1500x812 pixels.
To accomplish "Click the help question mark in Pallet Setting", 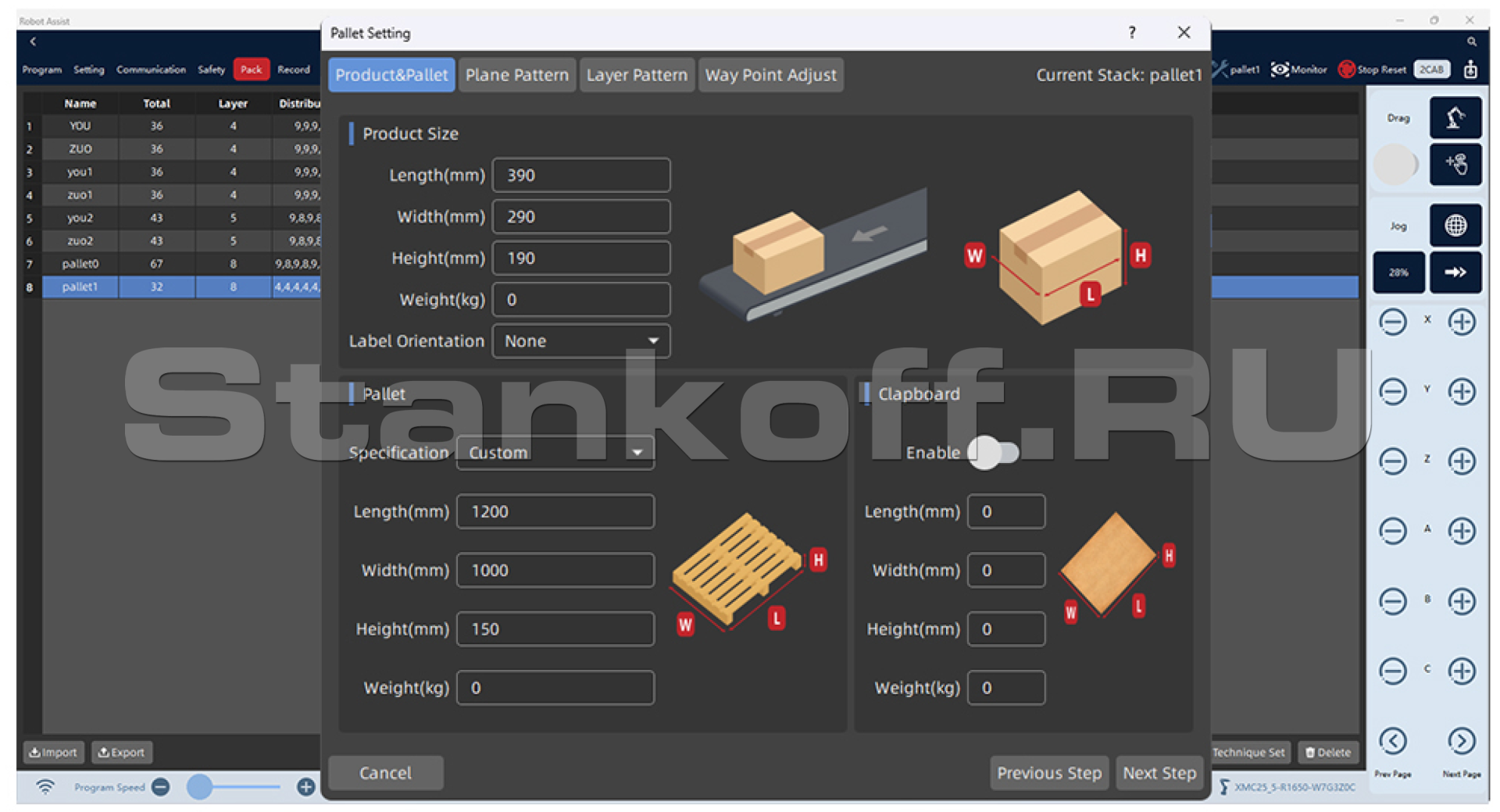I will click(1132, 32).
